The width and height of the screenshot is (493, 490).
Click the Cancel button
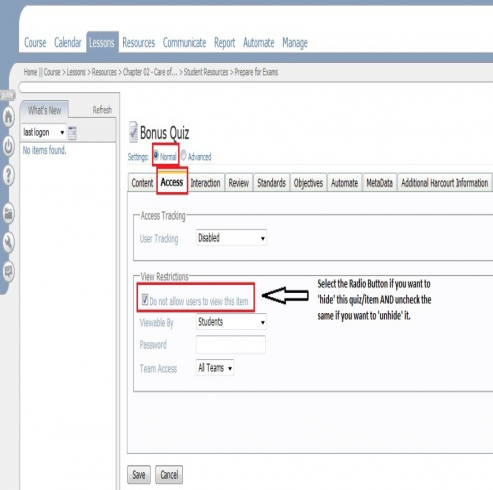[x=169, y=474]
